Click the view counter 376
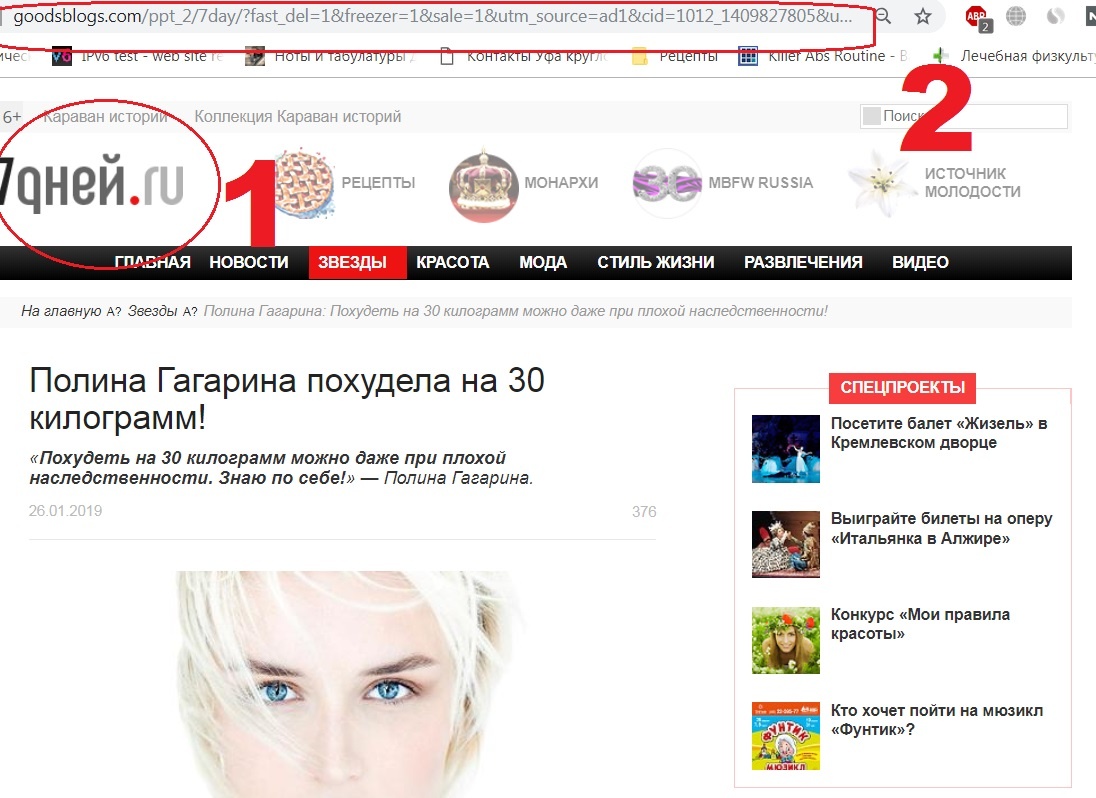 pos(644,512)
